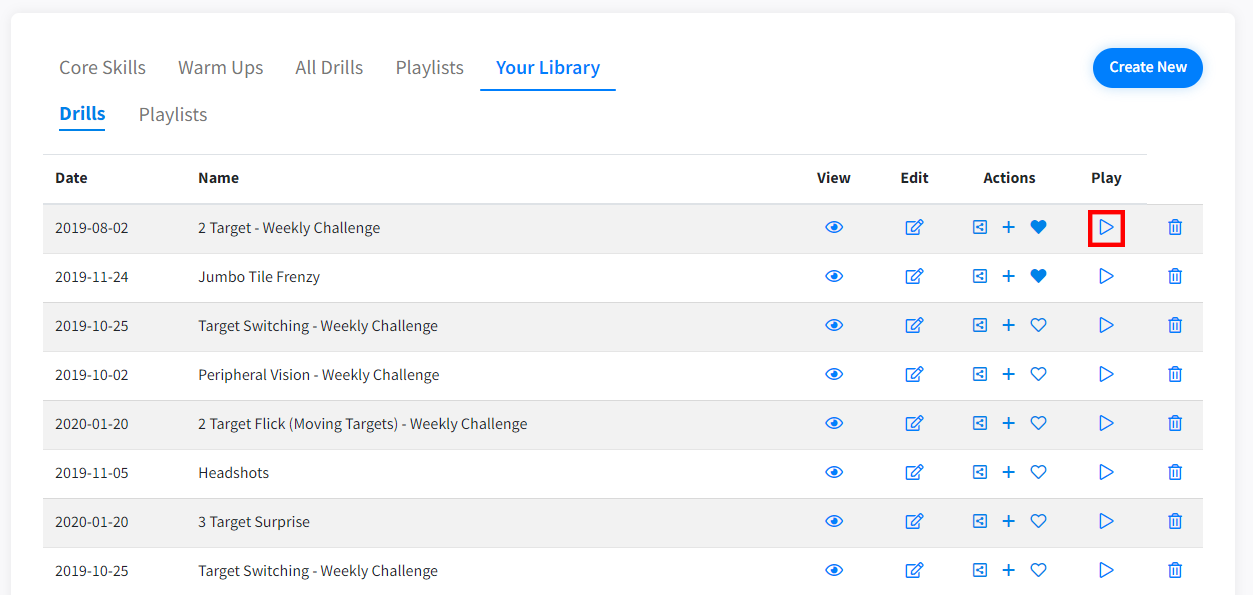Trash the 3 Target Surprise drill

tap(1175, 522)
